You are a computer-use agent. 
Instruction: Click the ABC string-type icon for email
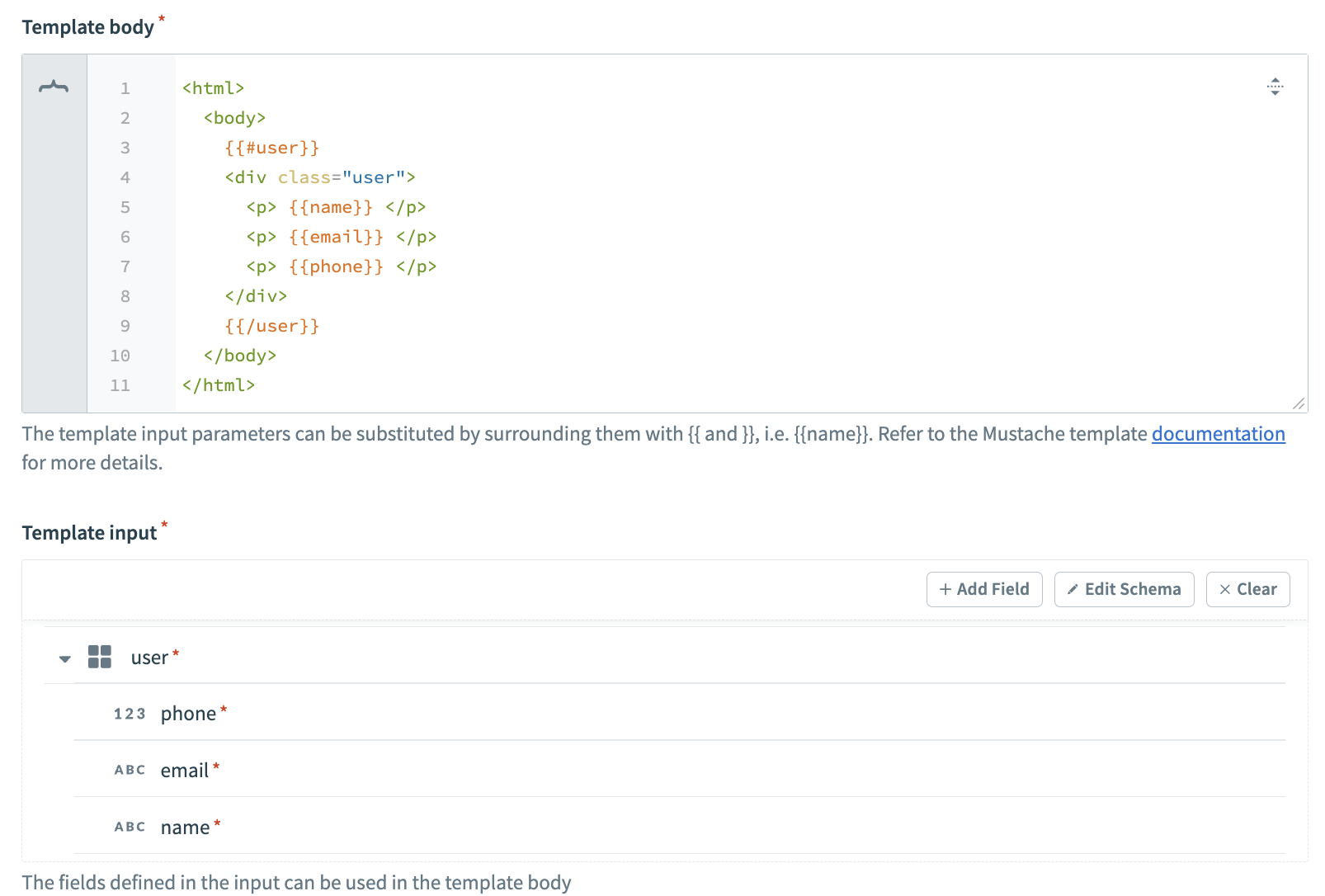(x=129, y=769)
